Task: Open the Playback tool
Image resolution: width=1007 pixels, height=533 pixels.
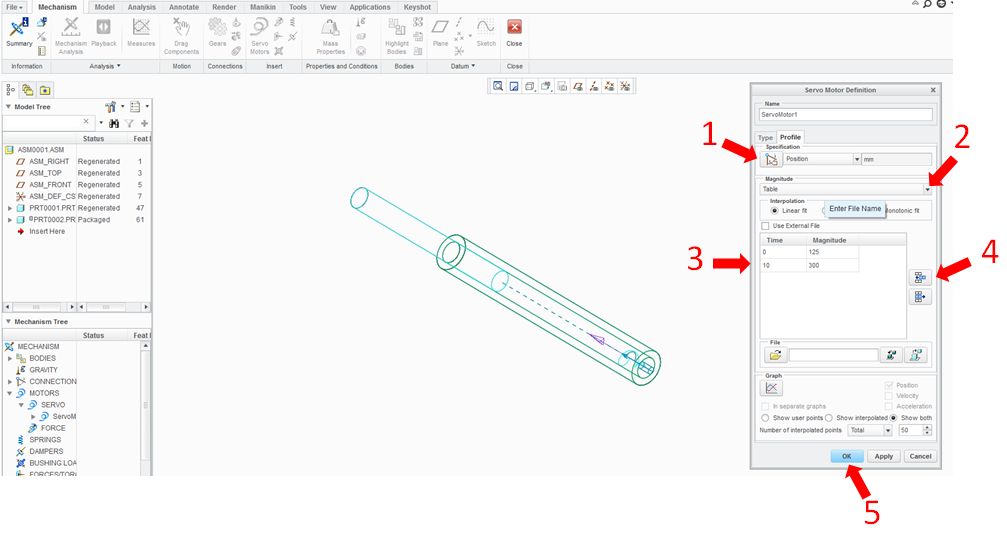Action: tap(103, 32)
